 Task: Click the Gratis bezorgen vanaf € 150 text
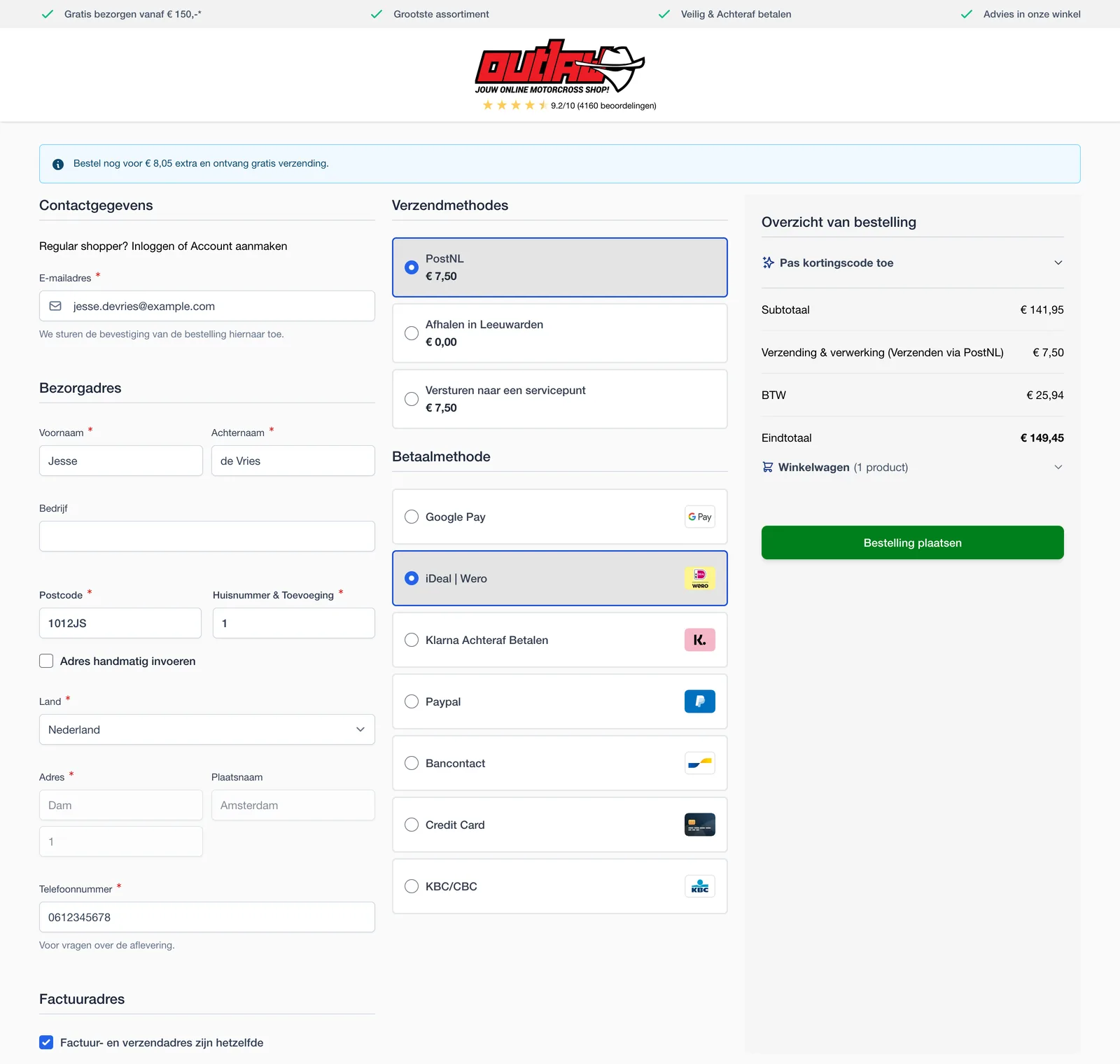click(x=133, y=14)
